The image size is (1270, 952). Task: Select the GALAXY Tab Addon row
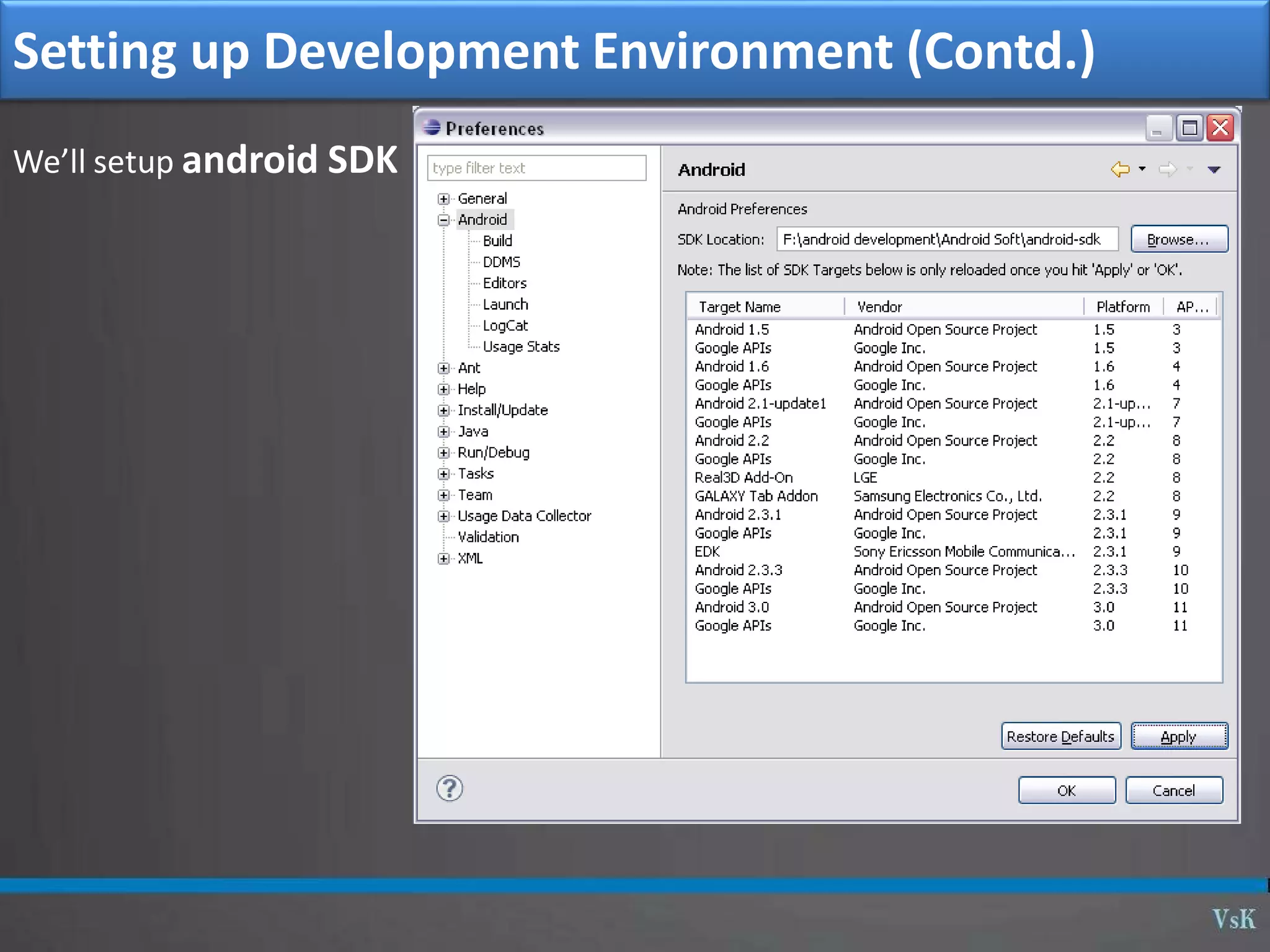(x=954, y=496)
